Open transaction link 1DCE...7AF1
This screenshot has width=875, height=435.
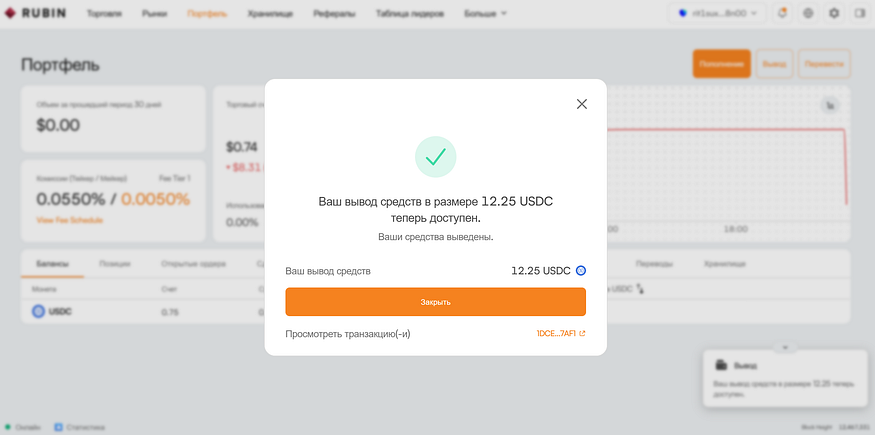pos(560,334)
